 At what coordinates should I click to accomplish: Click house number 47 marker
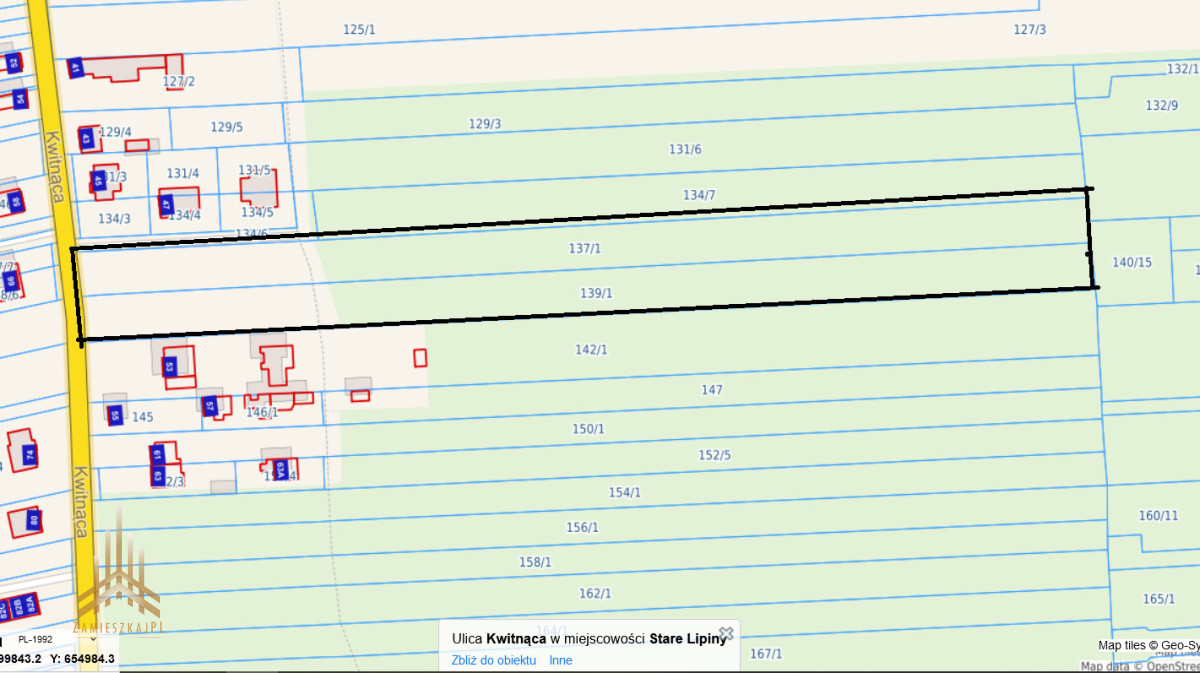[x=166, y=205]
